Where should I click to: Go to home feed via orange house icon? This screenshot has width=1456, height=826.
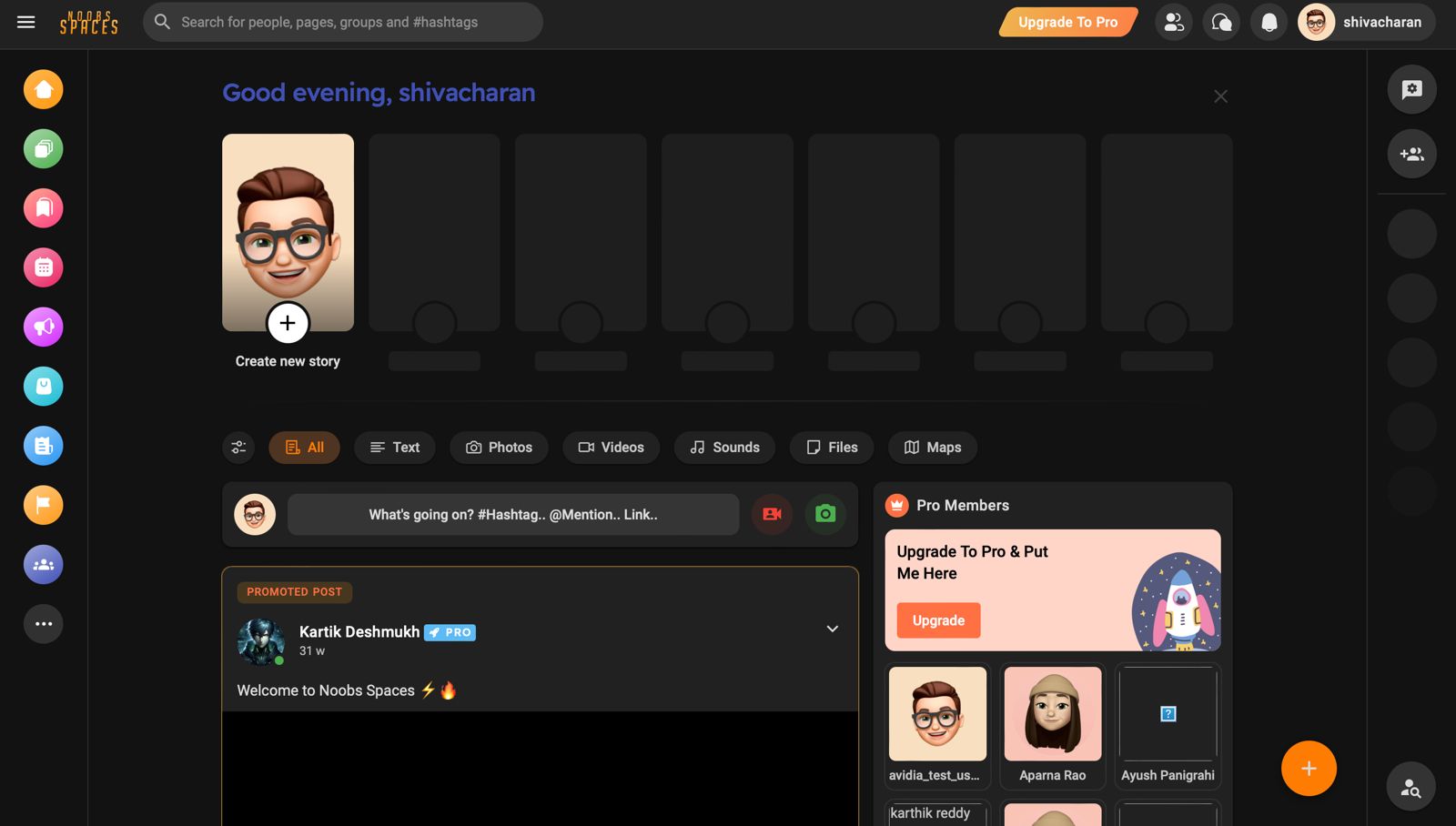click(x=43, y=89)
